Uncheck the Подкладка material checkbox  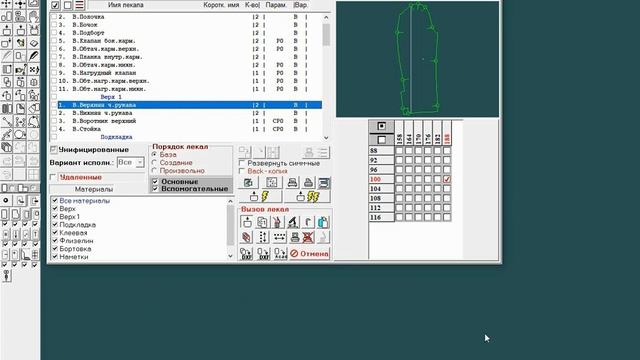(55, 224)
